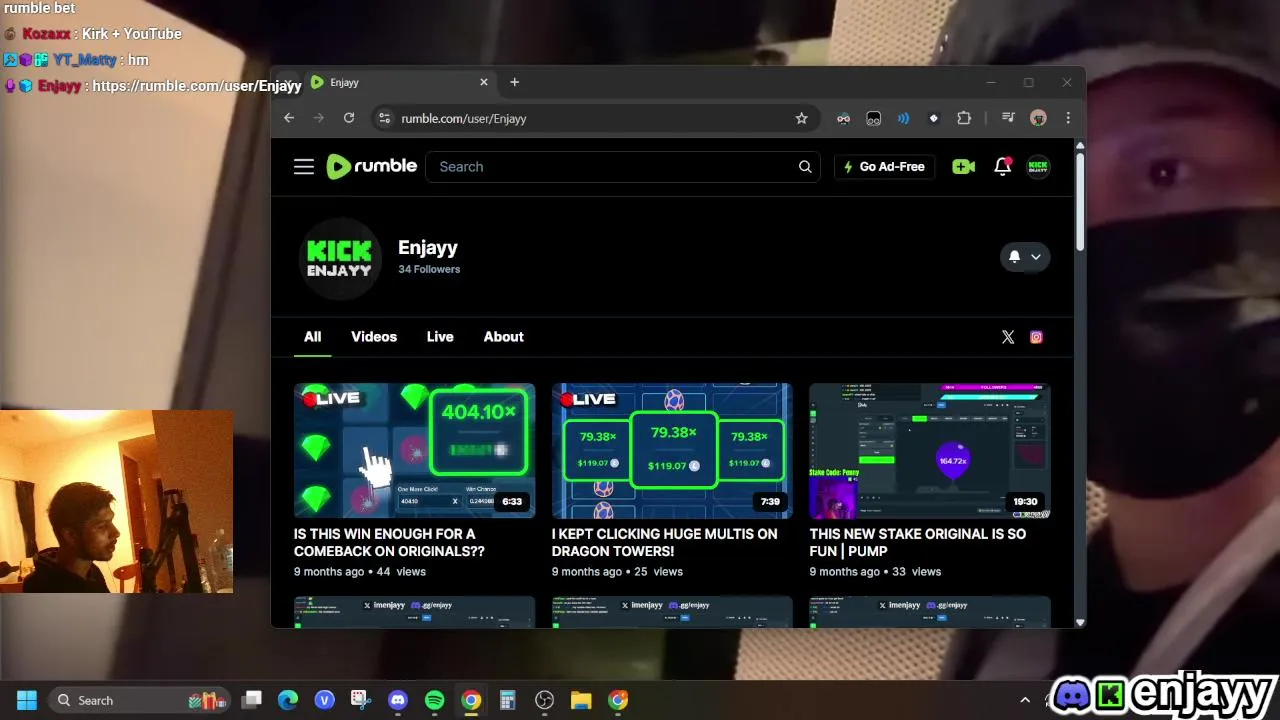
Task: Click "9 months ago • 44 views" text
Action: (360, 572)
